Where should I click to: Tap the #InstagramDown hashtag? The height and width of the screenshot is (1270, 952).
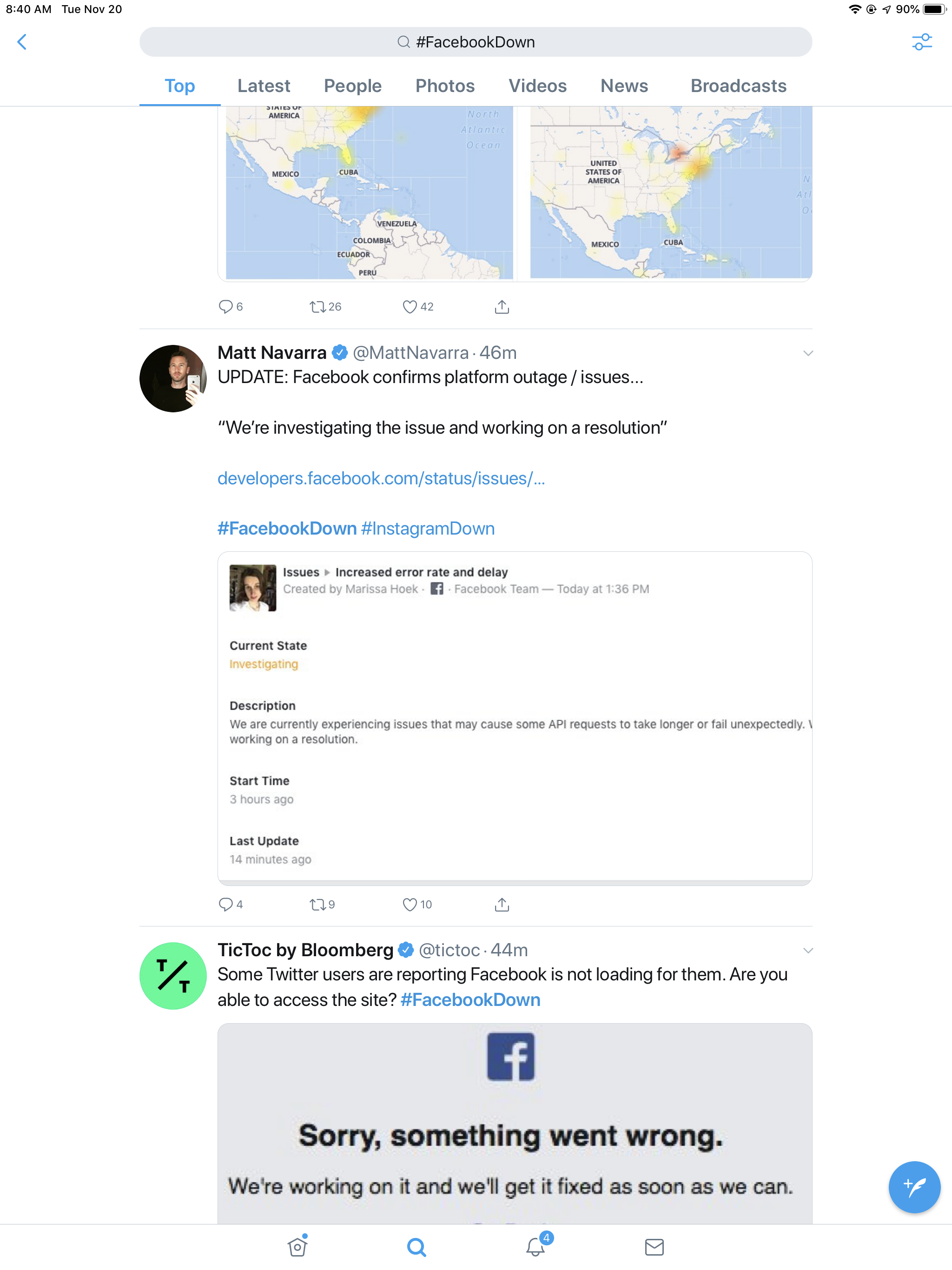(428, 529)
